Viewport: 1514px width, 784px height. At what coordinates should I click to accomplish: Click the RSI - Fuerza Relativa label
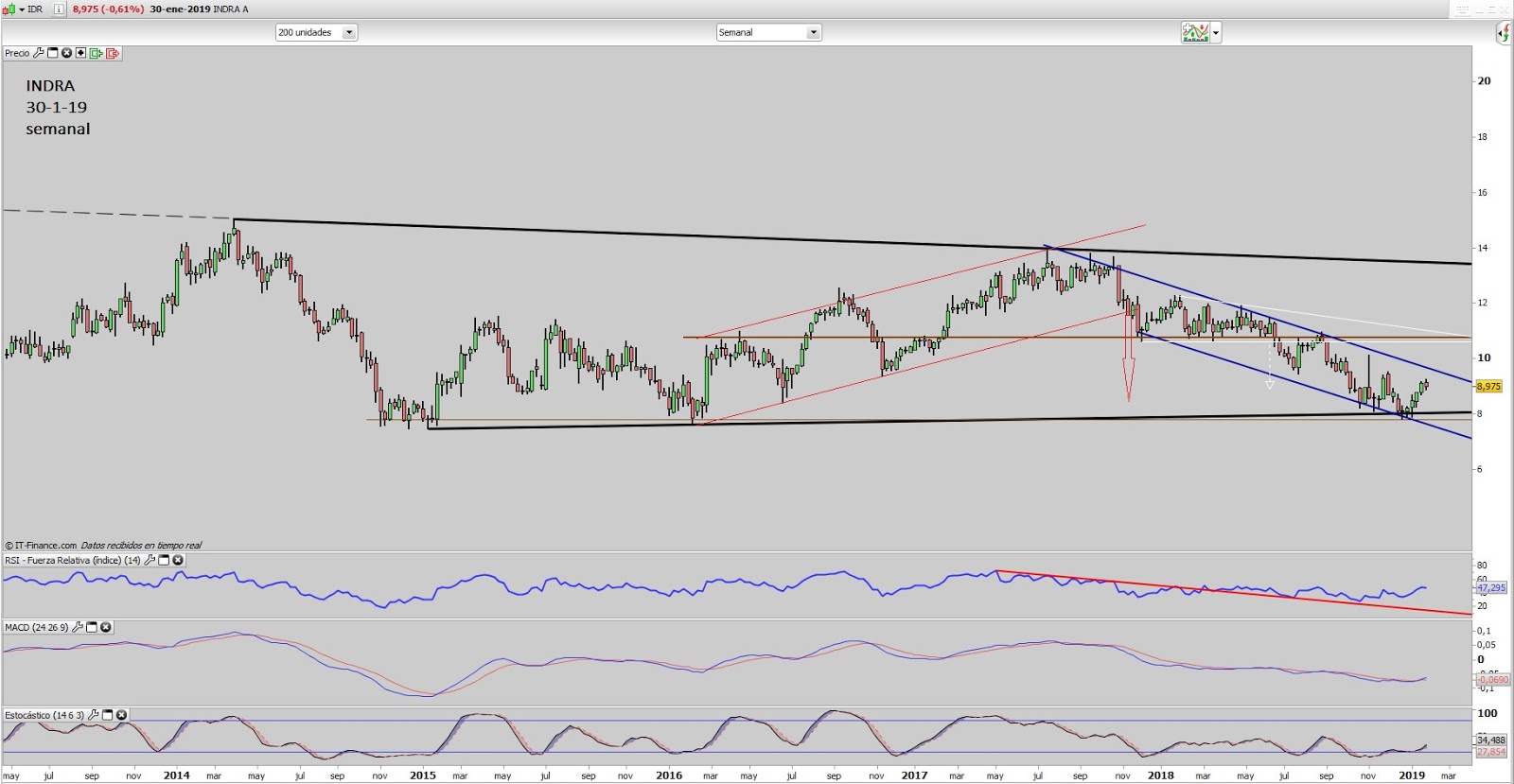[x=73, y=560]
